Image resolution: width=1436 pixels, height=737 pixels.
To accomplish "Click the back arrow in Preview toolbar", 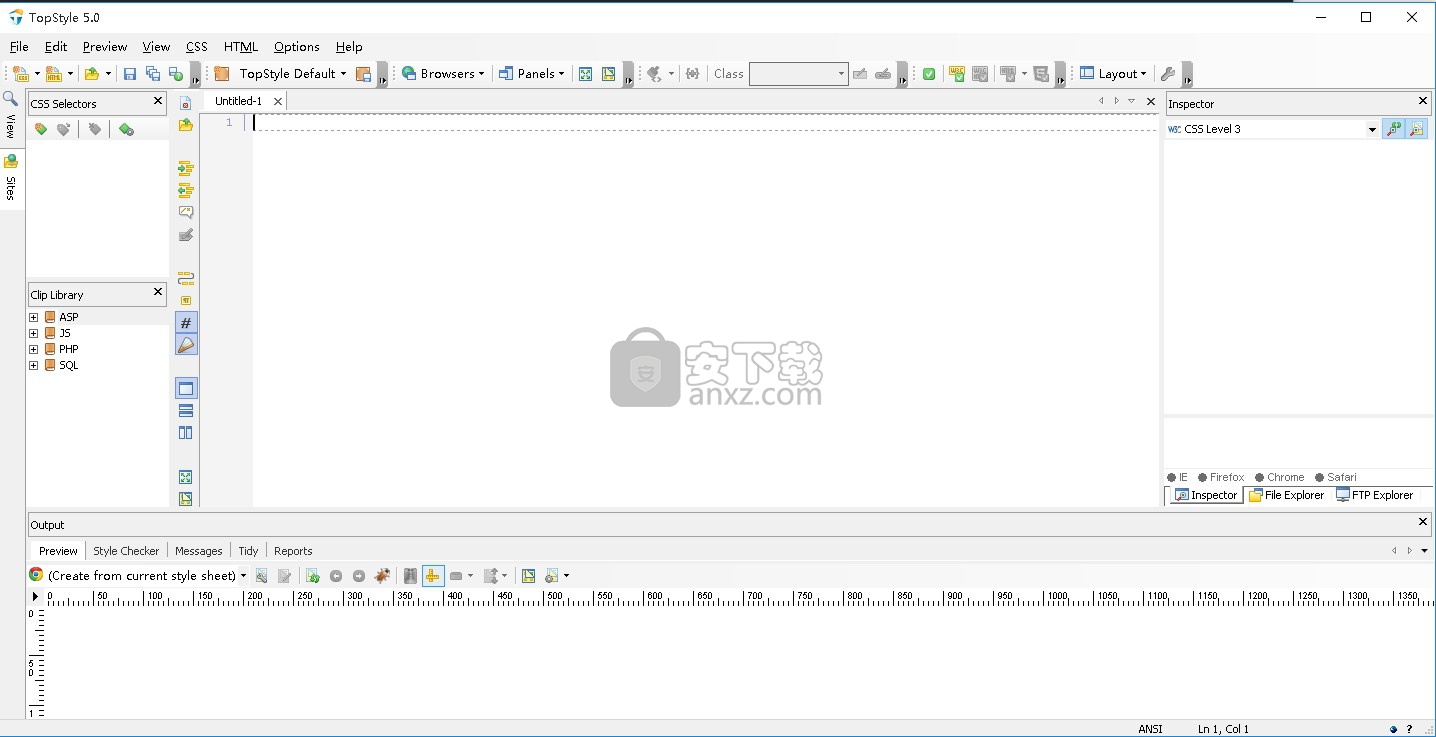I will (336, 575).
